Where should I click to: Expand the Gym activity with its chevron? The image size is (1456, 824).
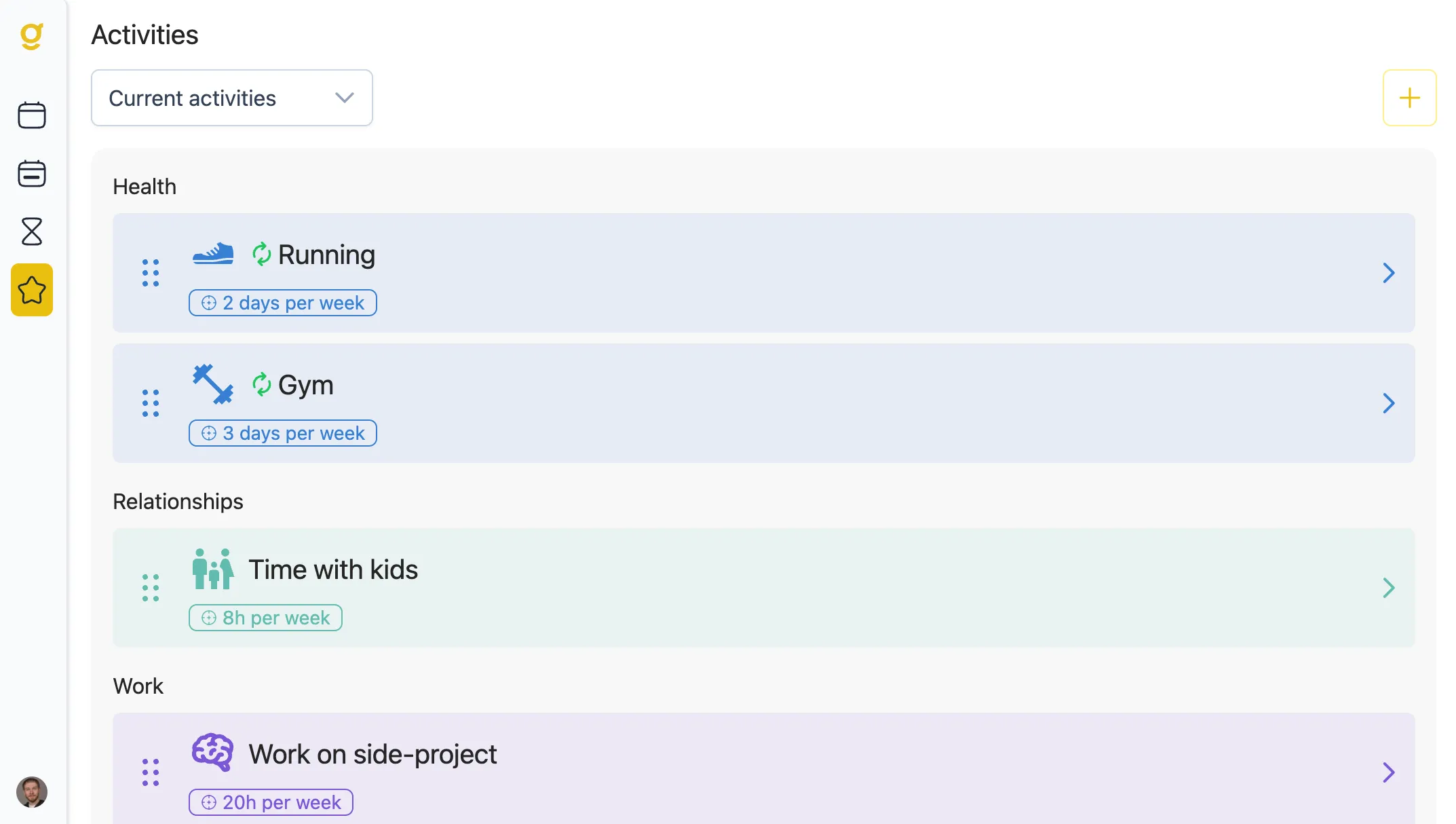tap(1390, 403)
